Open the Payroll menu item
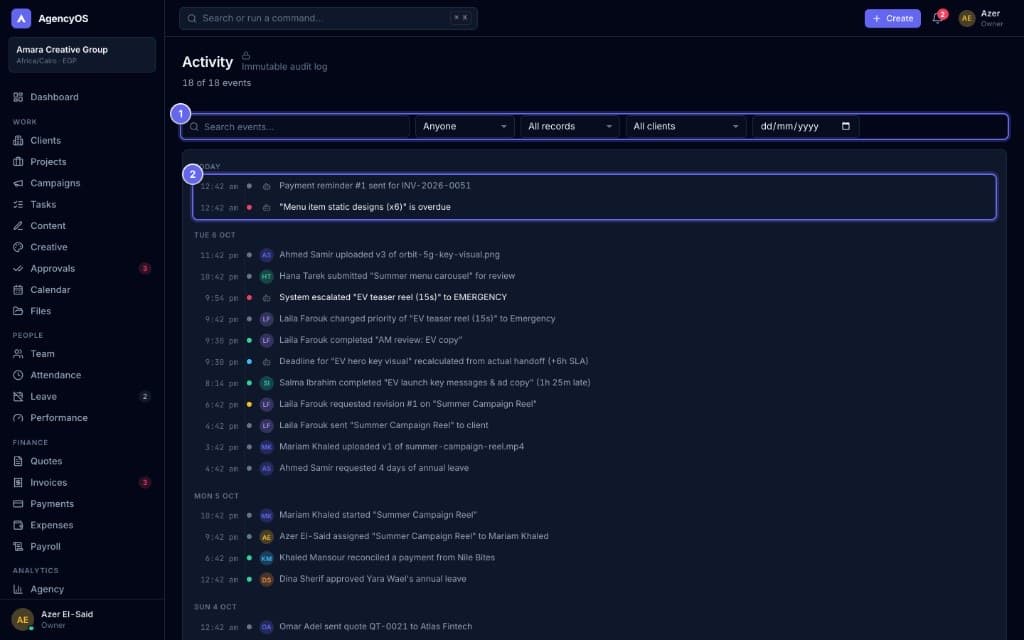The image size is (1024, 640). point(82,547)
